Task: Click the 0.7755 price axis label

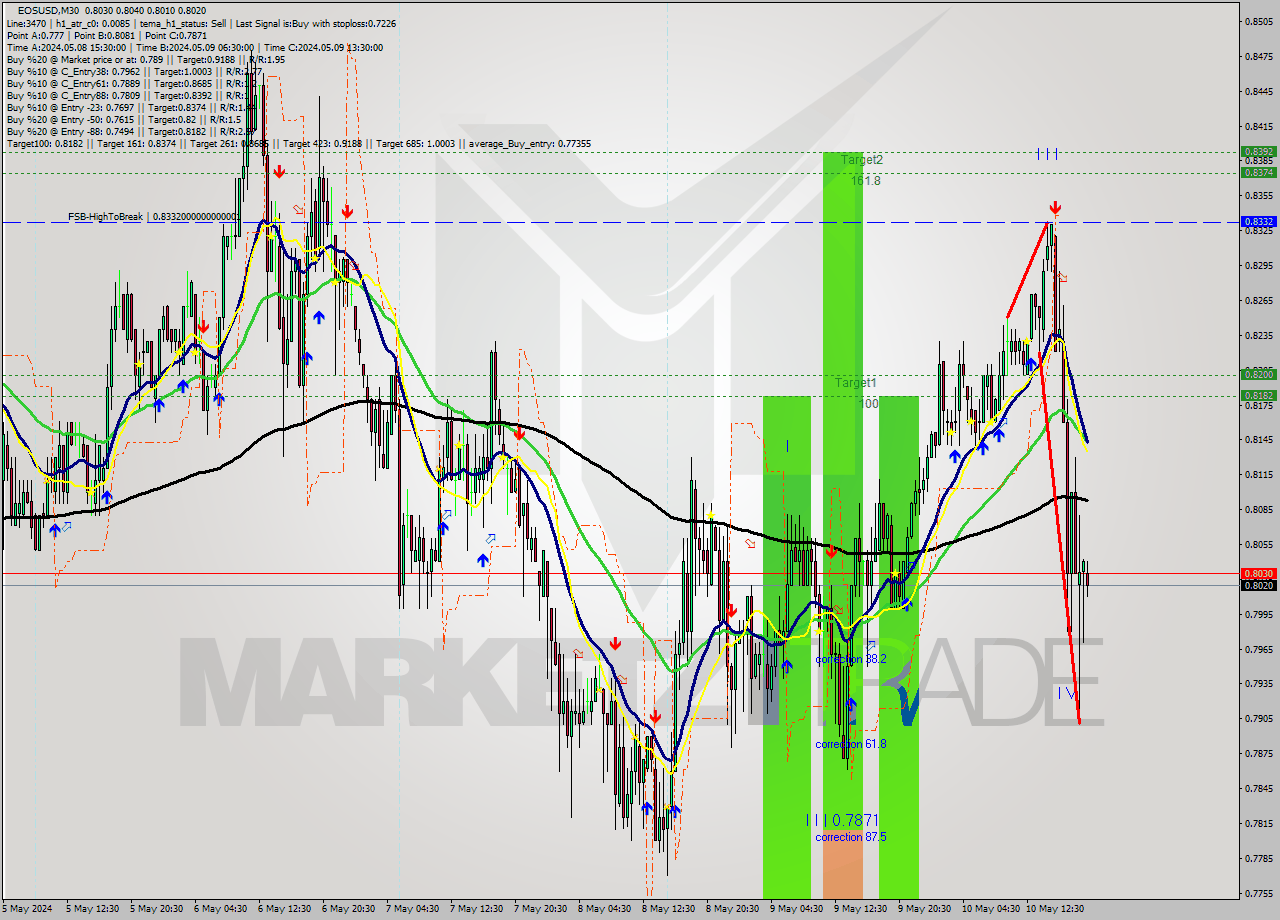Action: (1257, 893)
